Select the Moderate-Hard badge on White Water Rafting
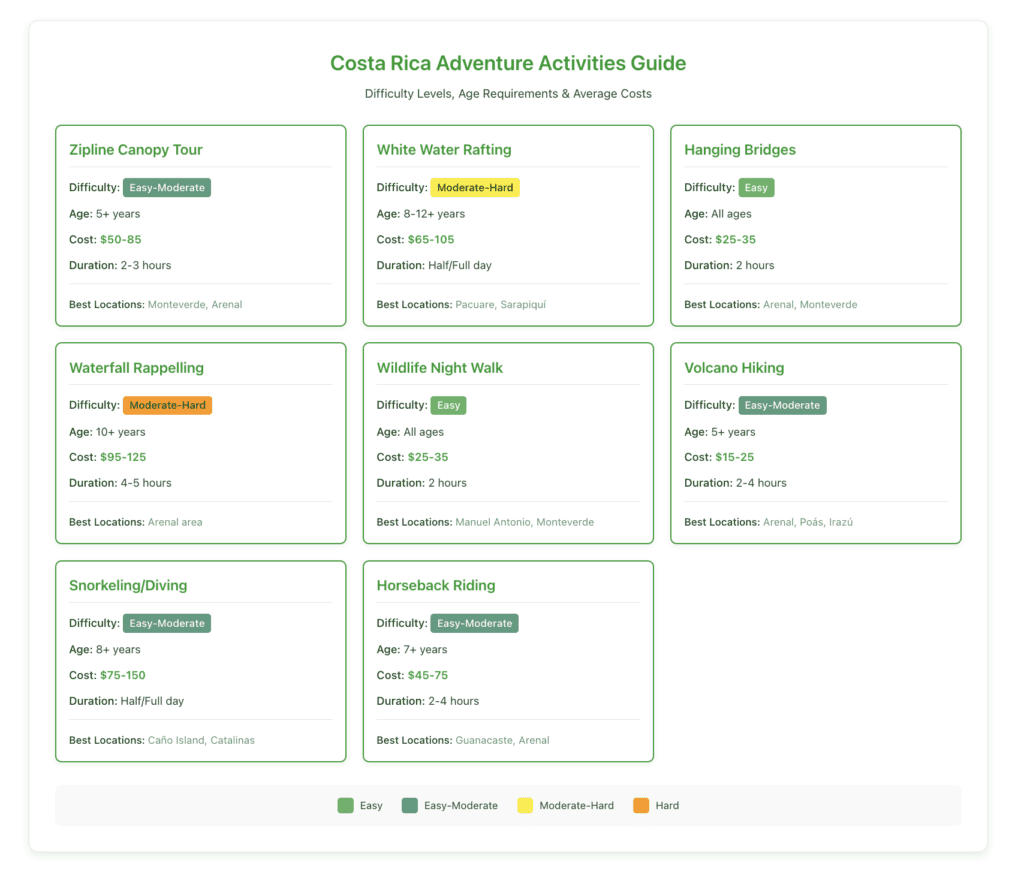This screenshot has height=881, width=1024. click(473, 187)
